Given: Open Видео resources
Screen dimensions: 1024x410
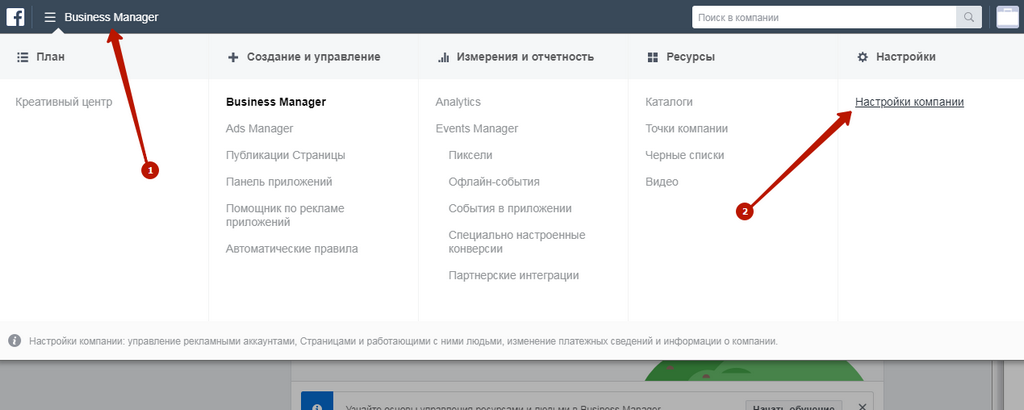Looking at the screenshot, I should [662, 181].
